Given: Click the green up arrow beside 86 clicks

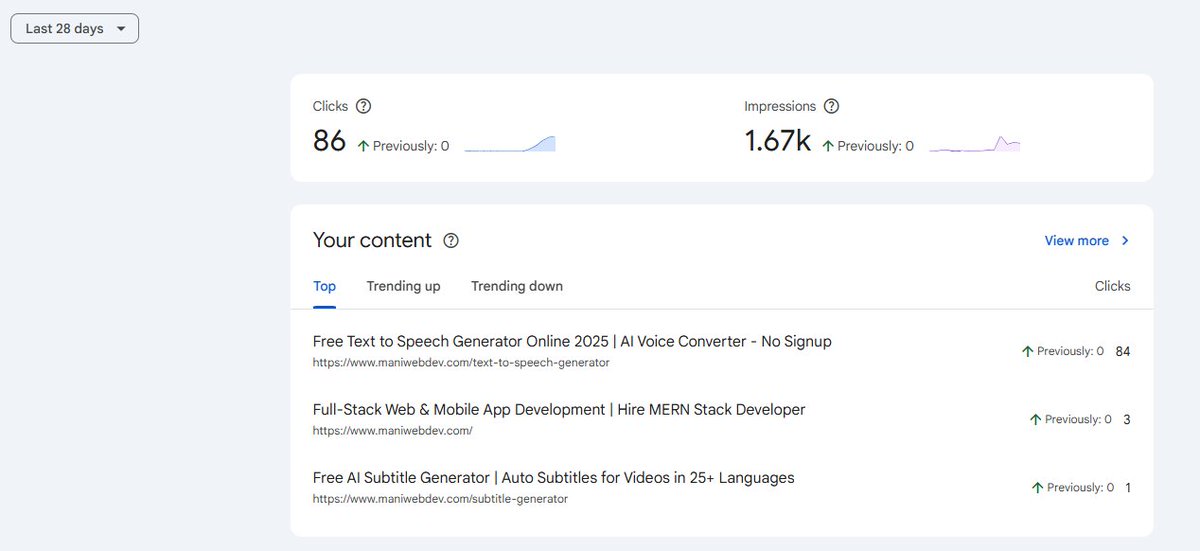Looking at the screenshot, I should (x=363, y=145).
